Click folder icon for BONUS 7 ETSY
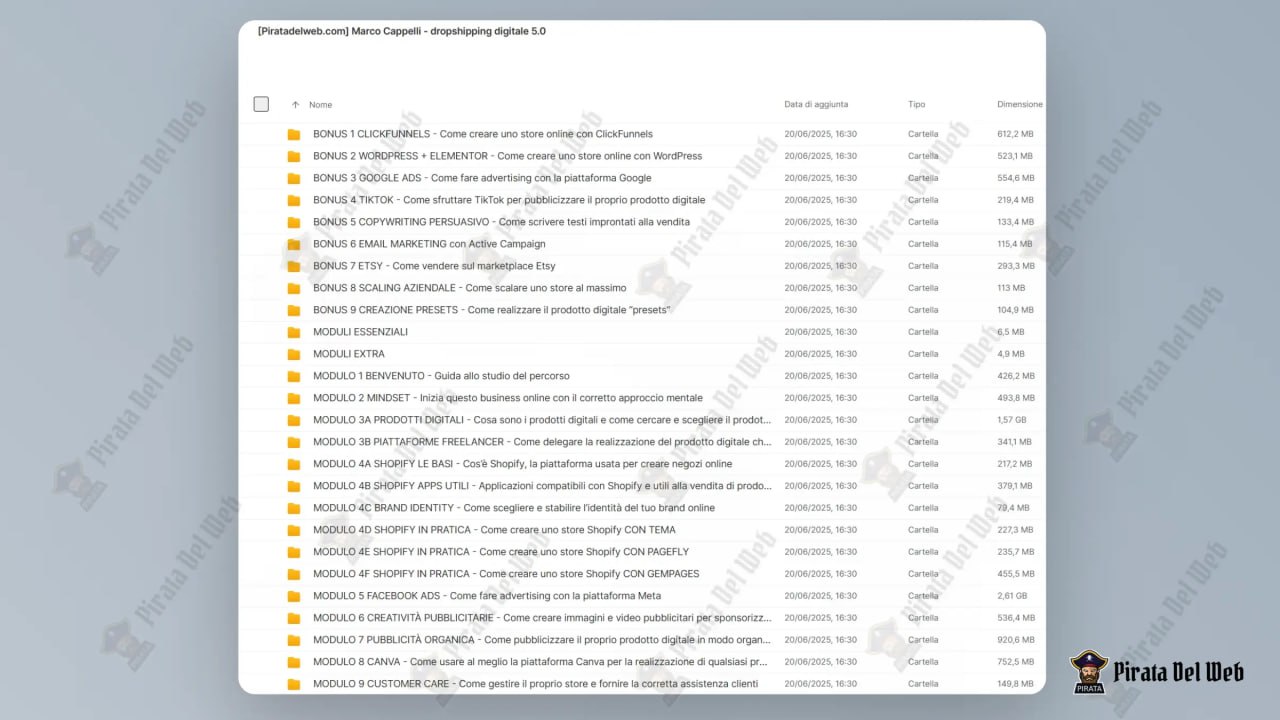Viewport: 1280px width, 720px height. click(x=294, y=266)
